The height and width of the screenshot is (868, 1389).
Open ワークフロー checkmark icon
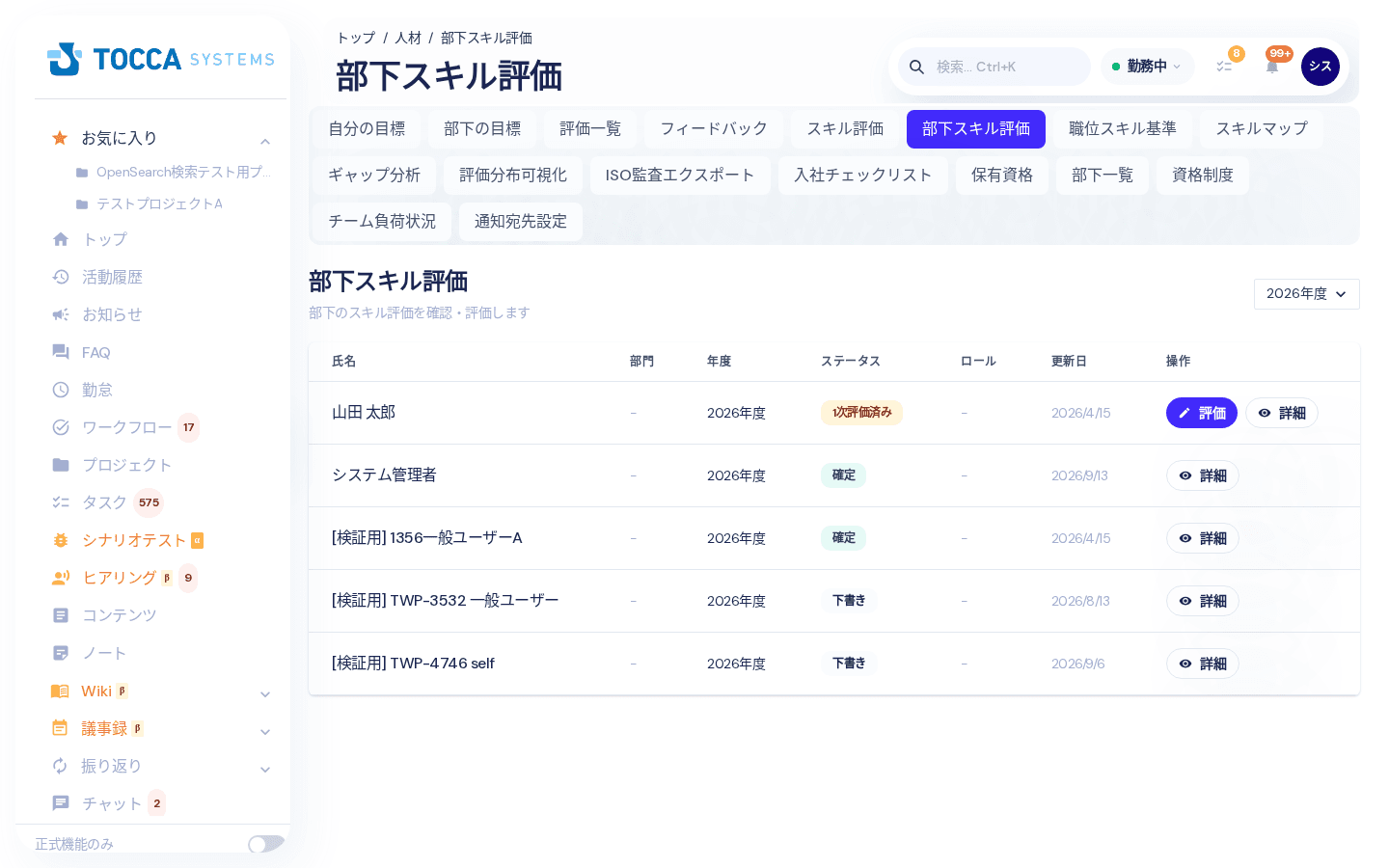pyautogui.click(x=61, y=427)
